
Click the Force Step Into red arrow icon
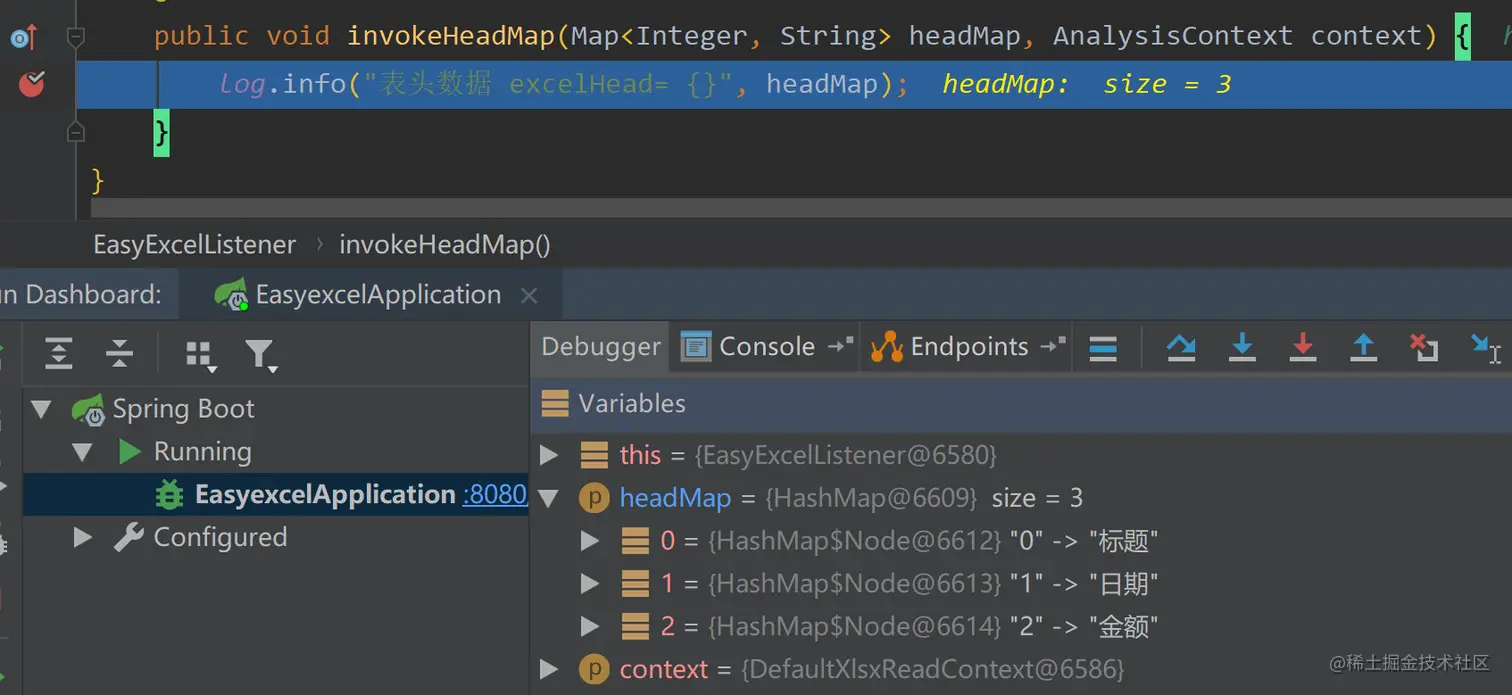pos(1302,347)
